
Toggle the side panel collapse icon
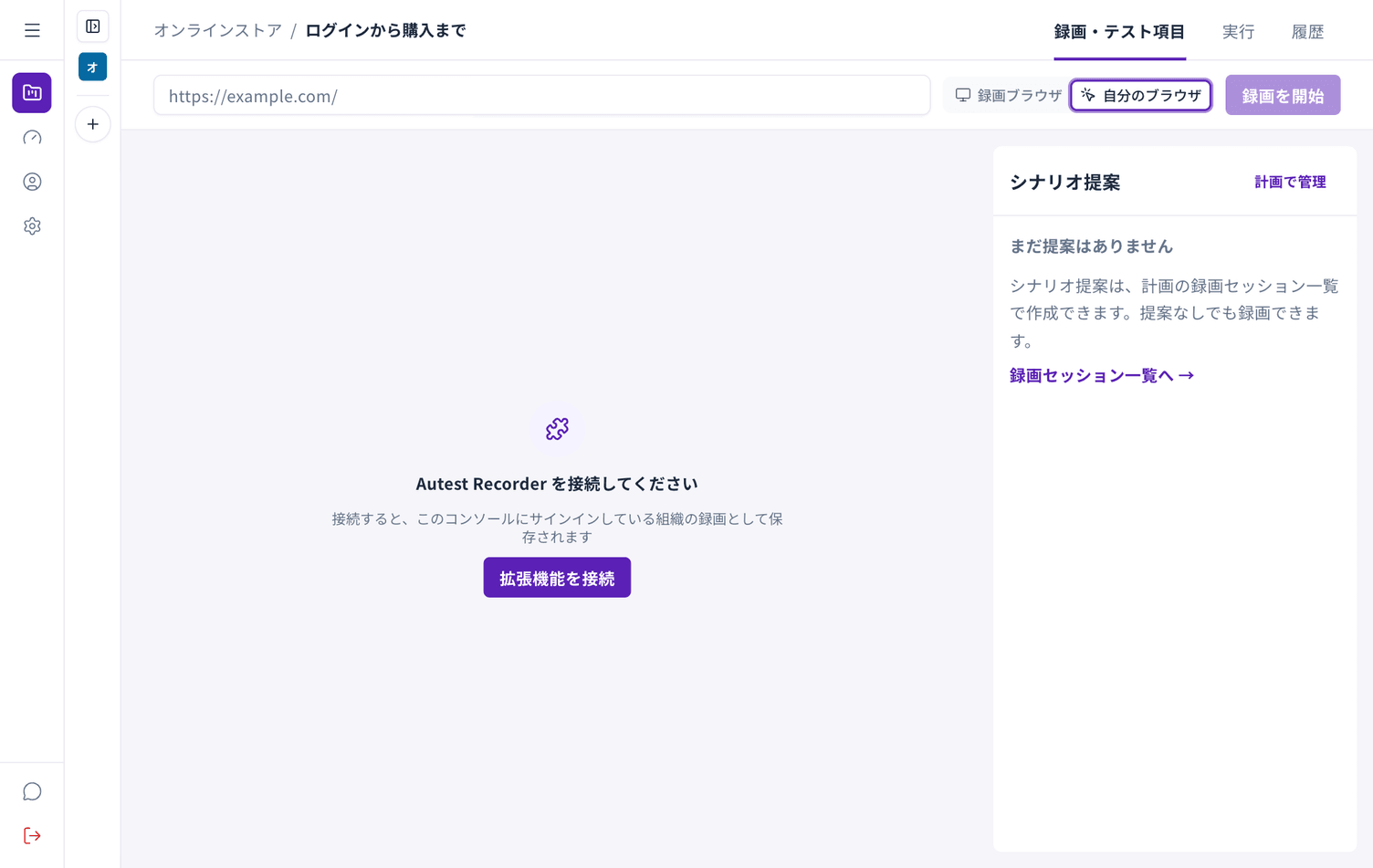click(x=93, y=26)
